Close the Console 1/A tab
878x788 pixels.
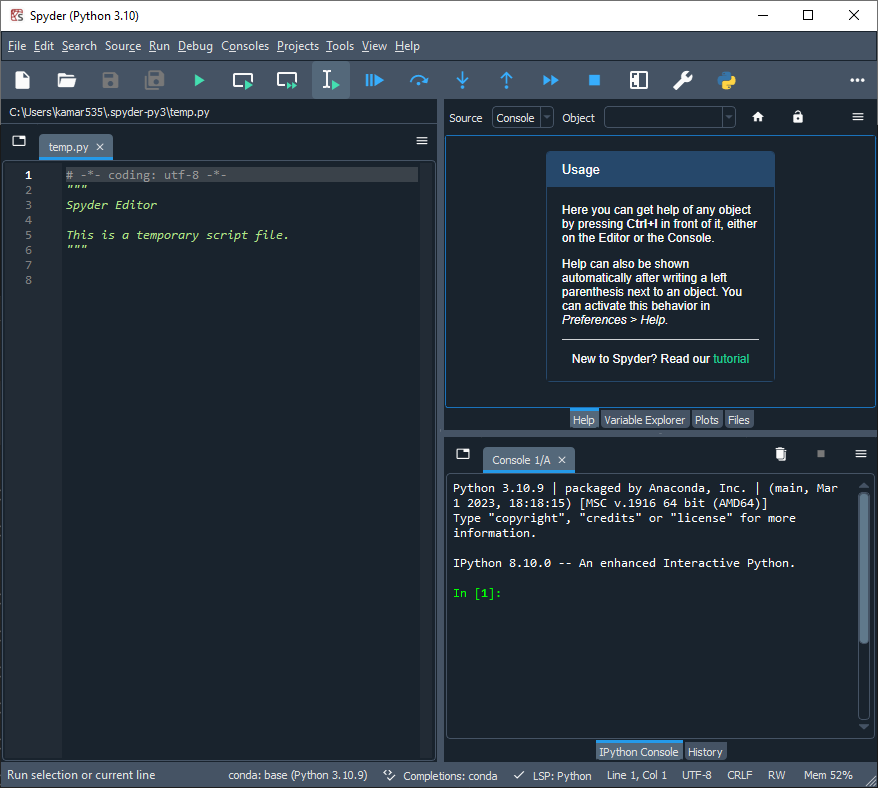[x=562, y=460]
